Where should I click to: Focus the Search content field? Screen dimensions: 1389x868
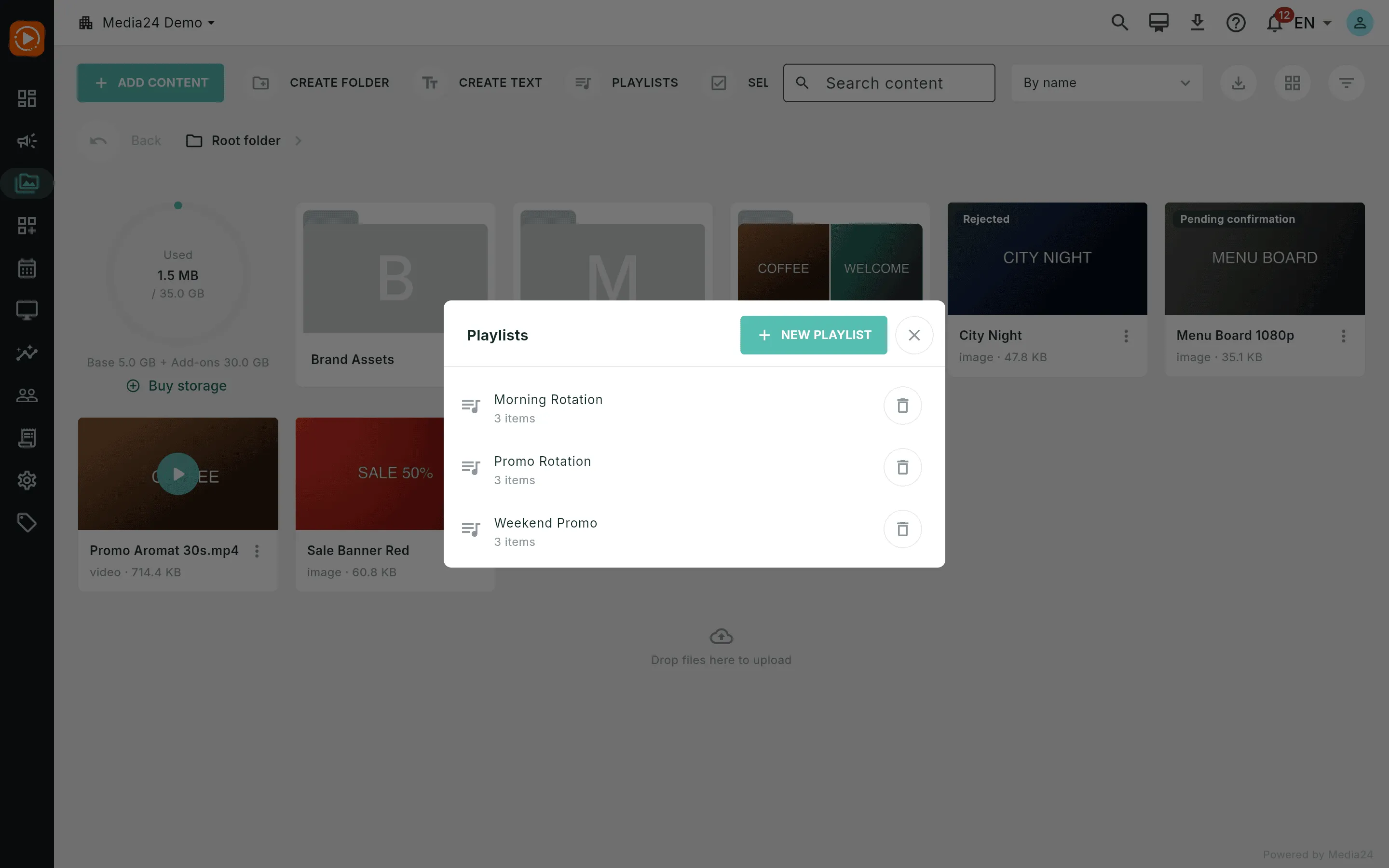click(889, 82)
